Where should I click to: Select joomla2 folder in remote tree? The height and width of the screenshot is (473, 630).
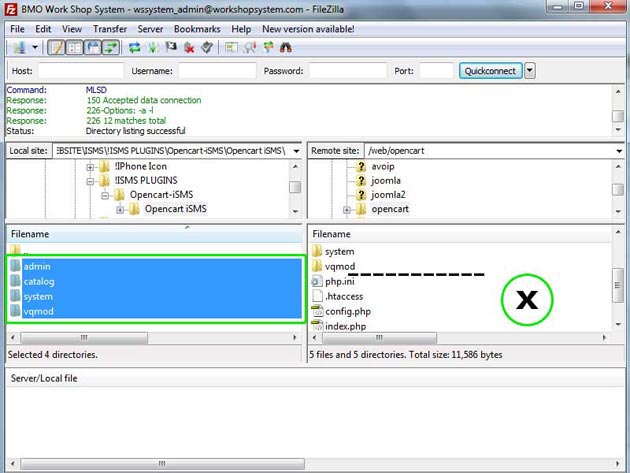tap(388, 195)
